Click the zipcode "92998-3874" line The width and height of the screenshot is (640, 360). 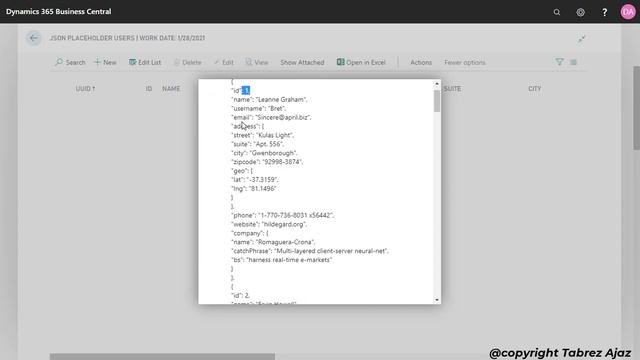267,162
